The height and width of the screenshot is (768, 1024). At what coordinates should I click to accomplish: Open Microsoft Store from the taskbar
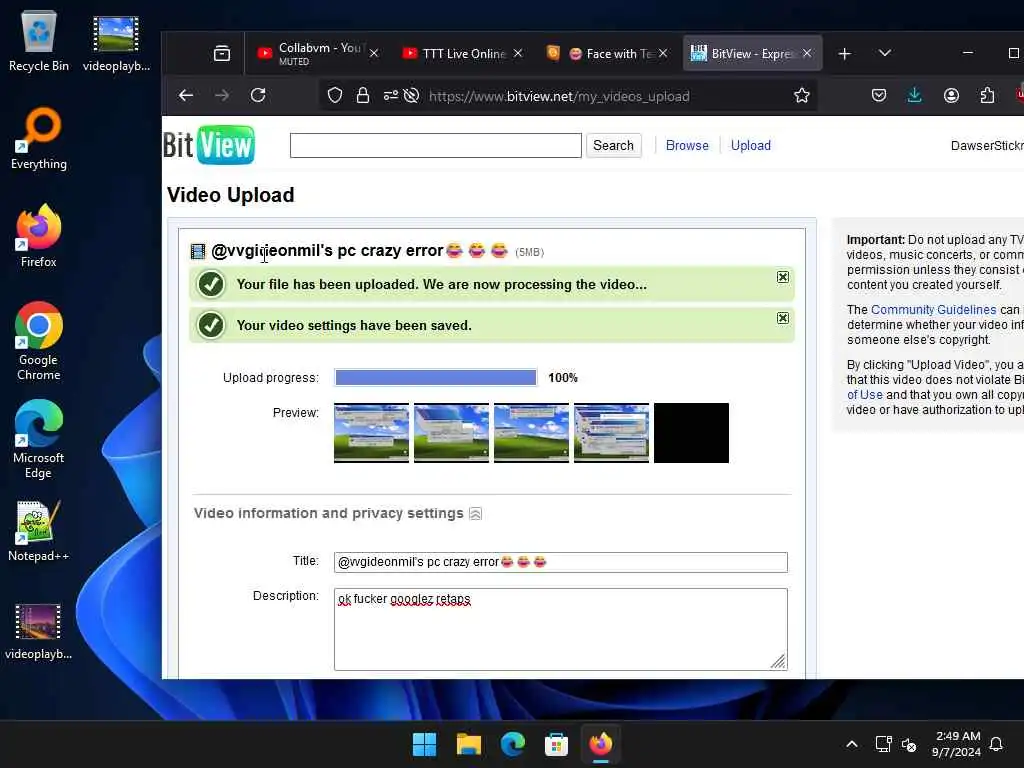click(x=556, y=744)
